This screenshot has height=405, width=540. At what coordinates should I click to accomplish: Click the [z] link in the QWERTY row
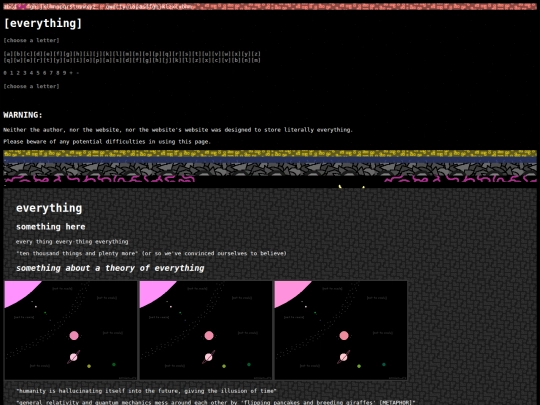[x=196, y=60]
